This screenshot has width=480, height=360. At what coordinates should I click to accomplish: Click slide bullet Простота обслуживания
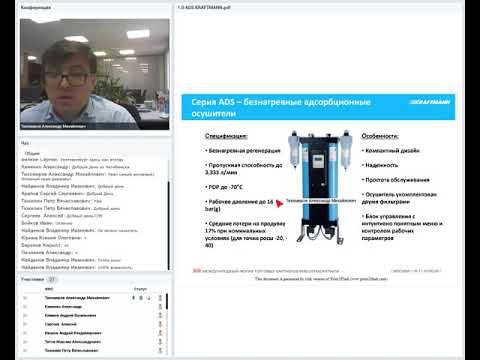coord(395,180)
